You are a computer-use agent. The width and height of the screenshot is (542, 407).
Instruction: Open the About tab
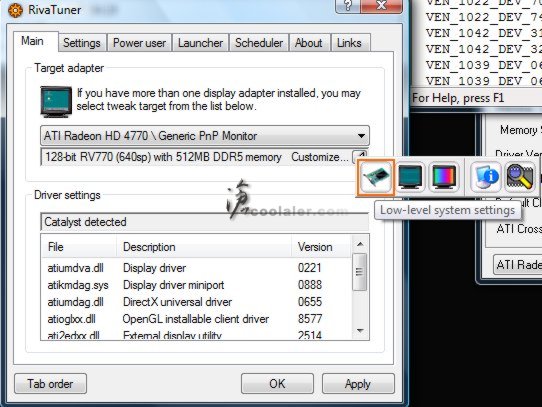pyautogui.click(x=309, y=43)
